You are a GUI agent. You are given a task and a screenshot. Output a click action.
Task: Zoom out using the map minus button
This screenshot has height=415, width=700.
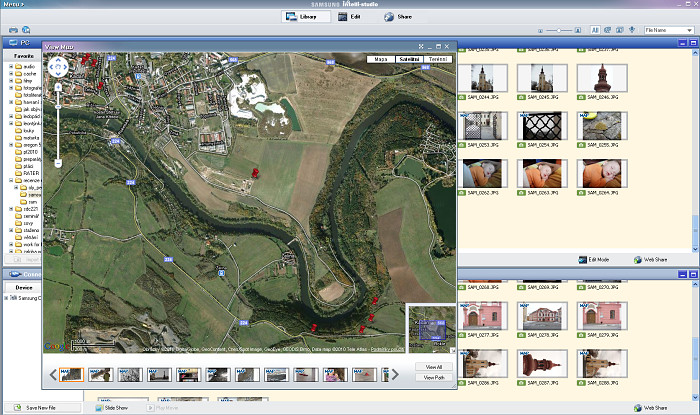coord(58,162)
